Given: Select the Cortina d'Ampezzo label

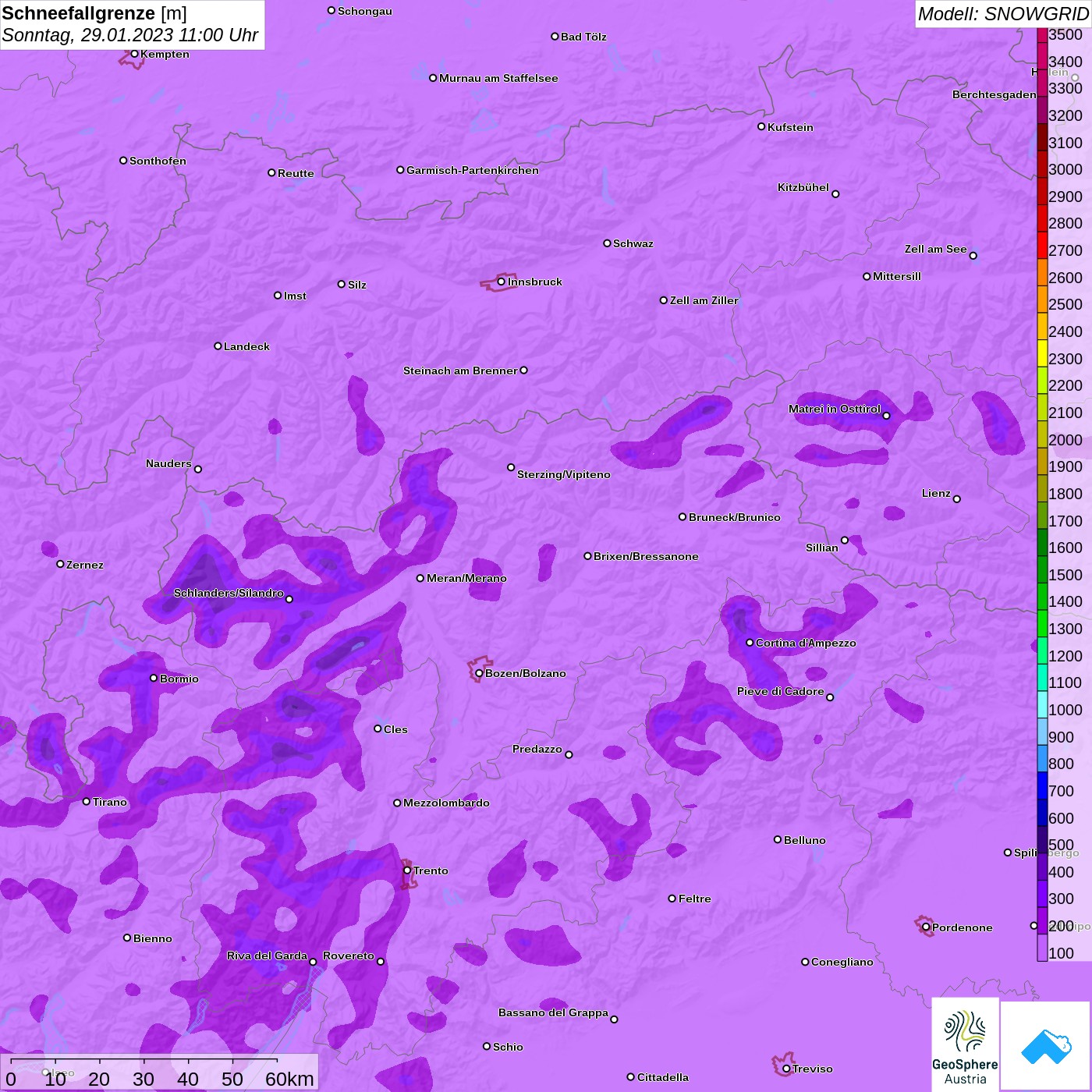Looking at the screenshot, I should point(806,643).
